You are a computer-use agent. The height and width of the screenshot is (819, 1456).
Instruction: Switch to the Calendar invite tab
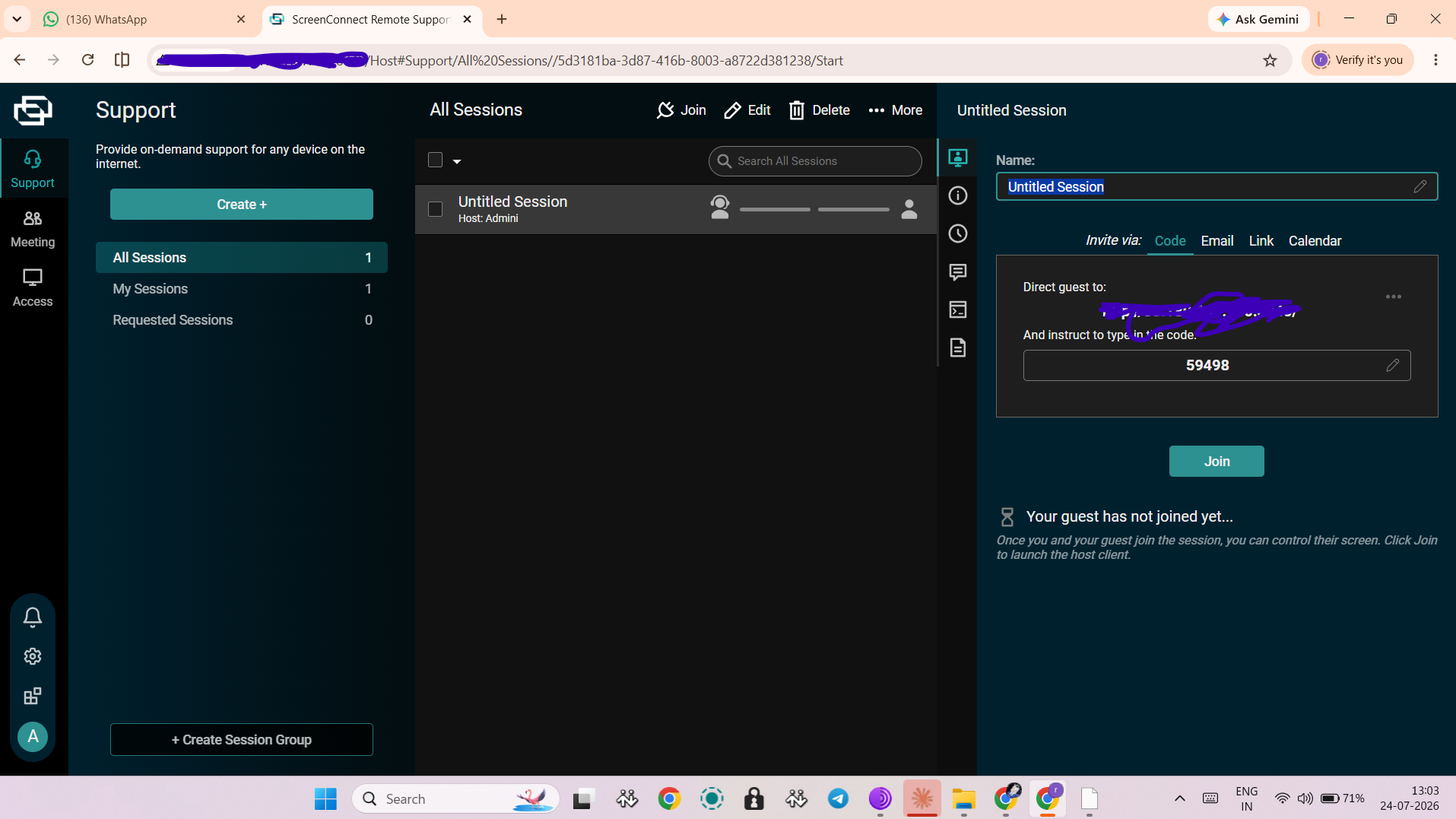click(x=1315, y=241)
